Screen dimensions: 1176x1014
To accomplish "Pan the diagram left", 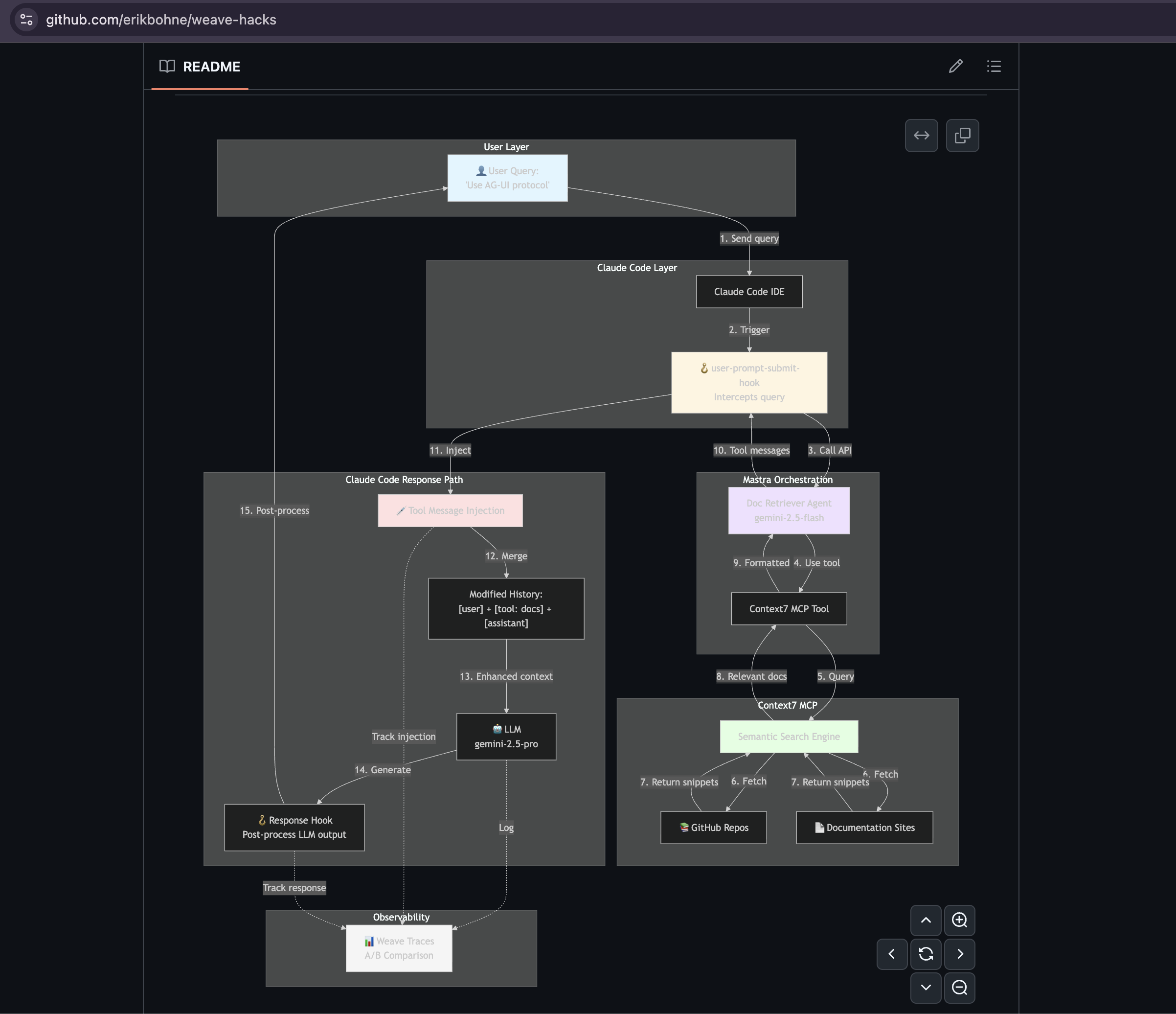I will (892, 954).
